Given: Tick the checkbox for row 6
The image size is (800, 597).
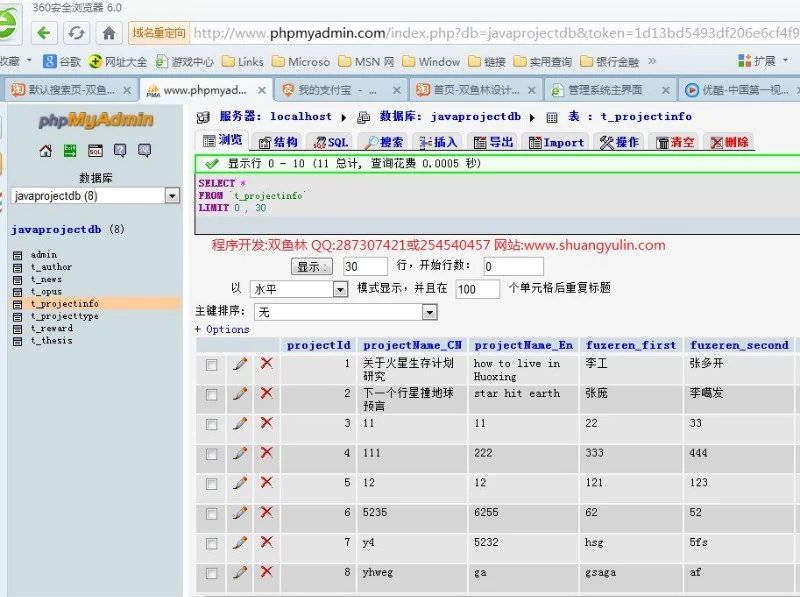Looking at the screenshot, I should [x=211, y=514].
